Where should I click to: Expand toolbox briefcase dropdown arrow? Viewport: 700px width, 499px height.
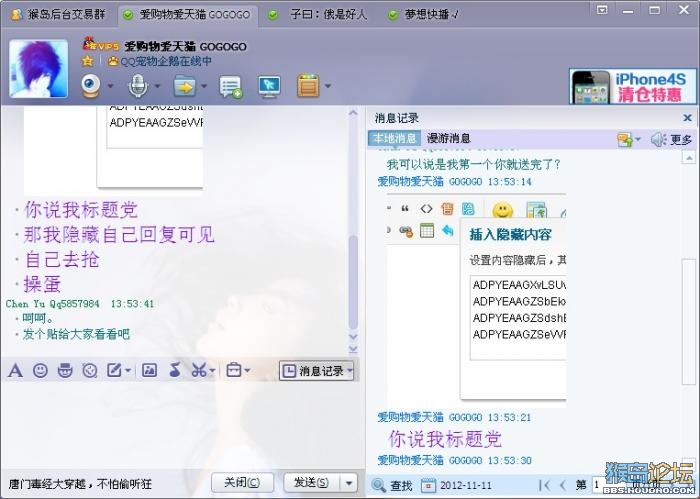pos(247,370)
